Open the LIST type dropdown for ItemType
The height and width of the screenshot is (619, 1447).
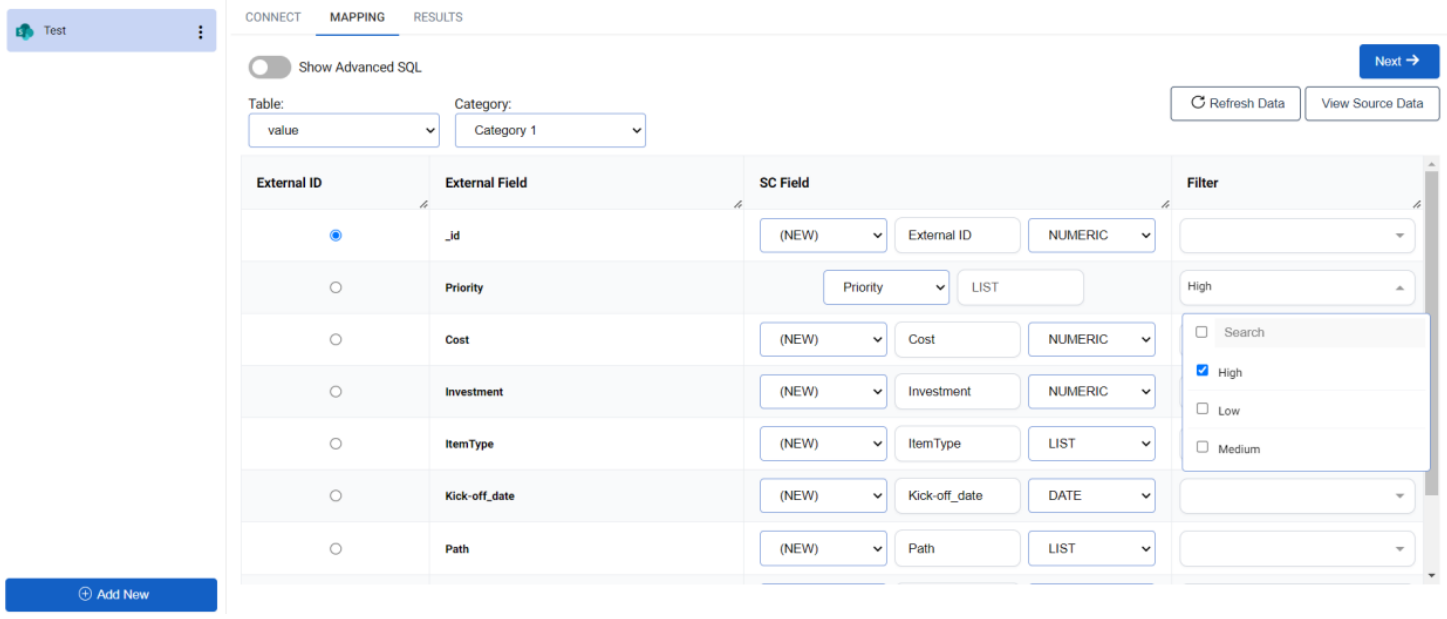[1091, 443]
